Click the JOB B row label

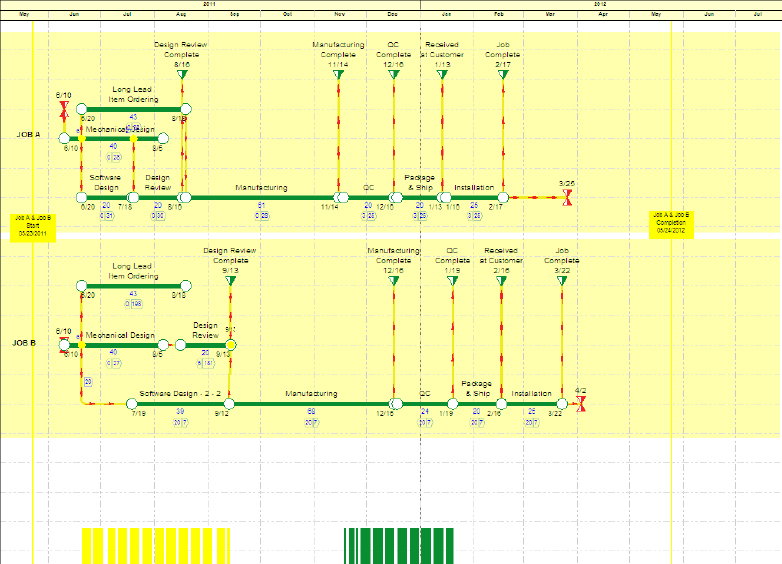(x=24, y=343)
